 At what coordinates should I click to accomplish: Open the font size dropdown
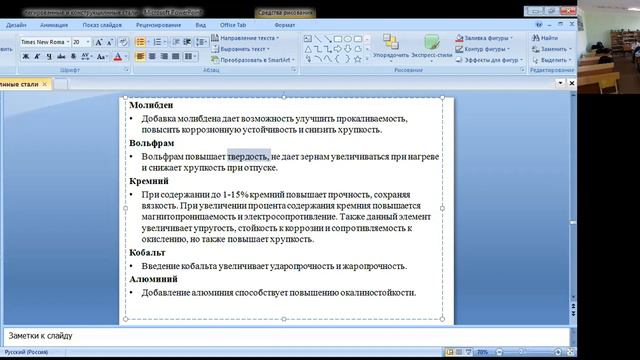(87, 42)
